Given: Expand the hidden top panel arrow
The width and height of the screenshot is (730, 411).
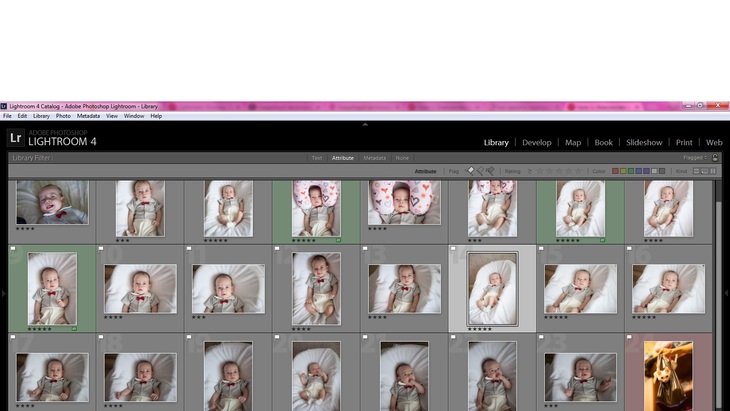Looking at the screenshot, I should tap(365, 124).
